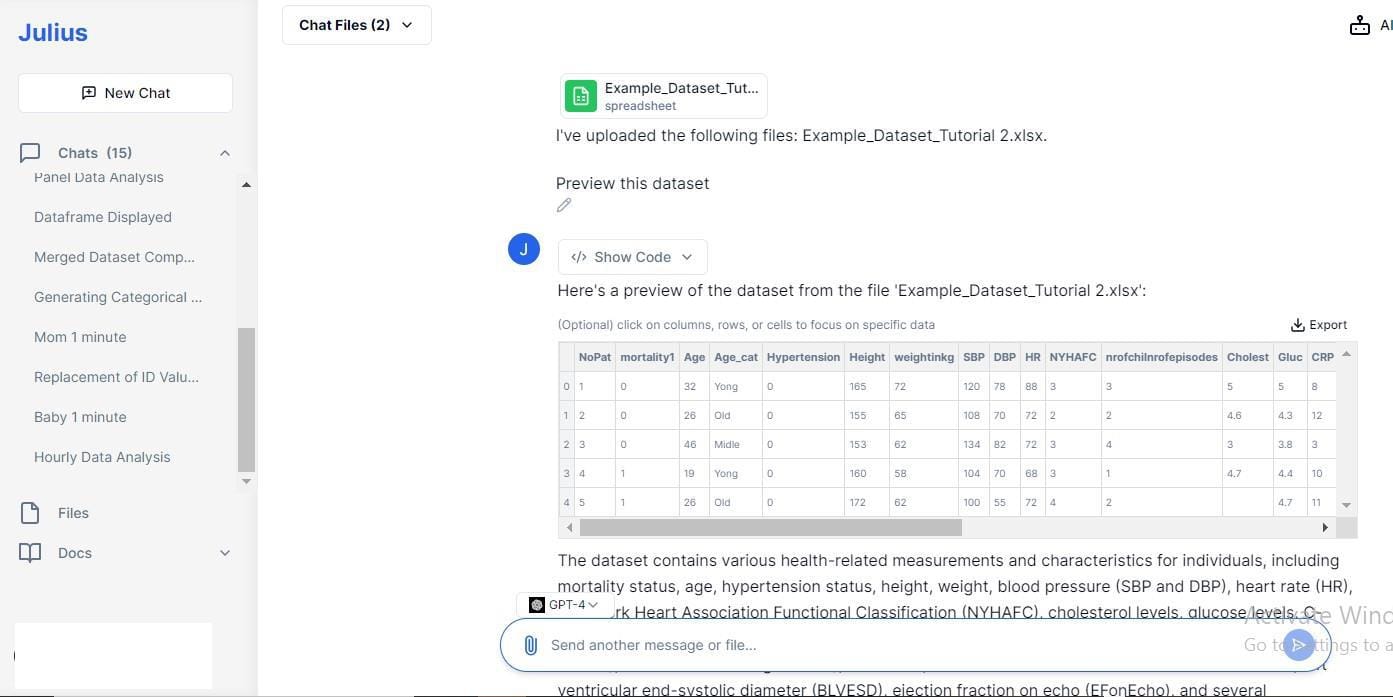Expand the Show Code dropdown
Viewport: 1393px width, 697px height.
coord(633,257)
